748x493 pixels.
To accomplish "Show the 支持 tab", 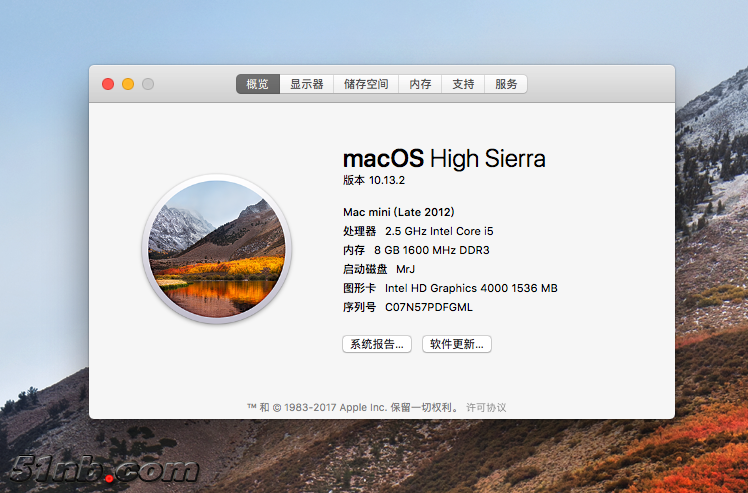I will pos(463,85).
